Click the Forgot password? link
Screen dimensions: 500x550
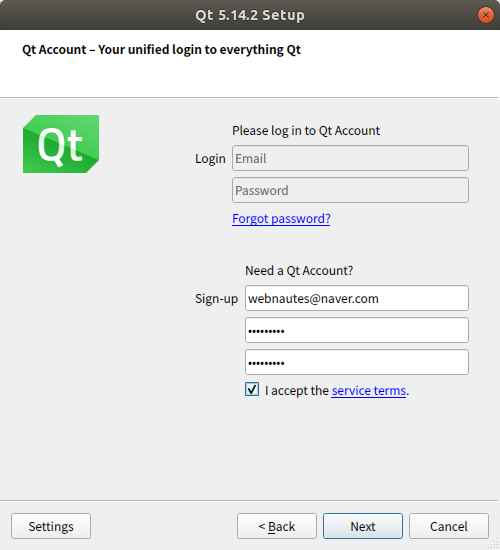click(281, 219)
